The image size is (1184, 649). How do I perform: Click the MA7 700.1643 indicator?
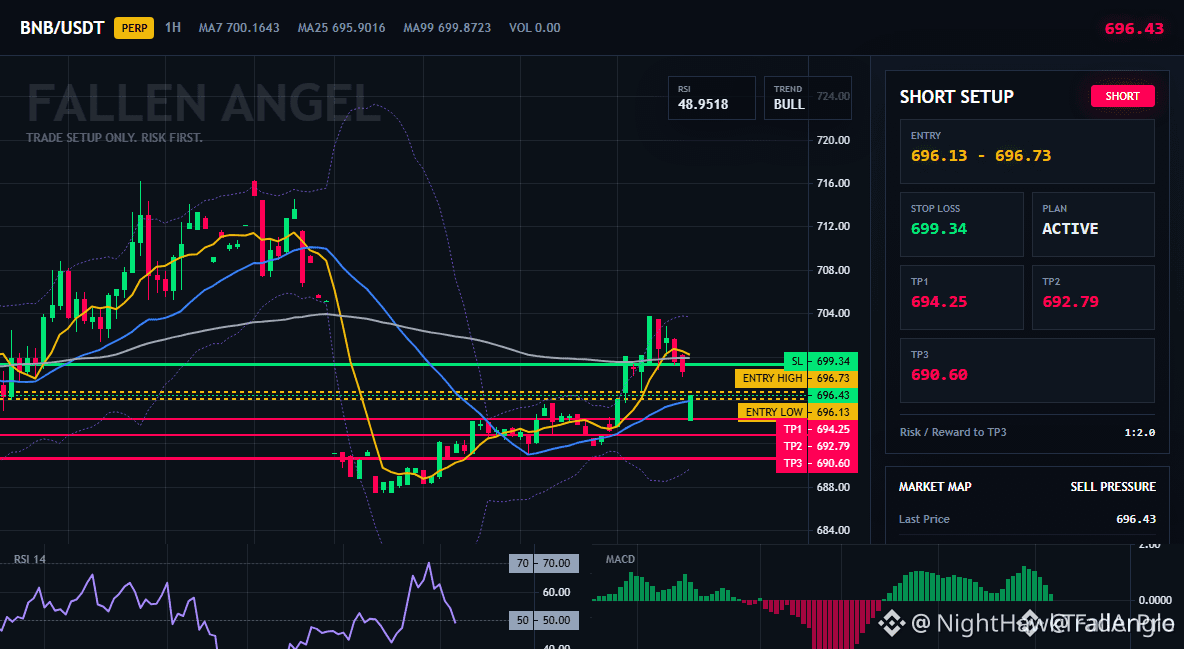pyautogui.click(x=239, y=28)
